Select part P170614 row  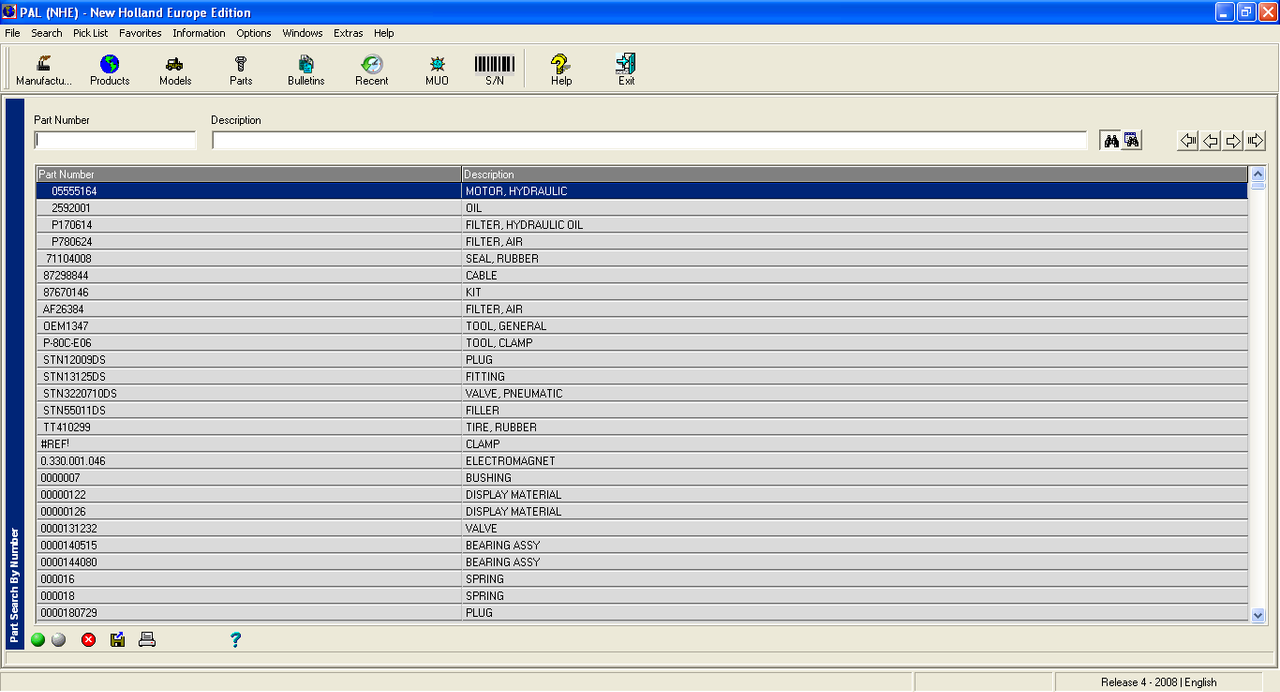click(642, 225)
